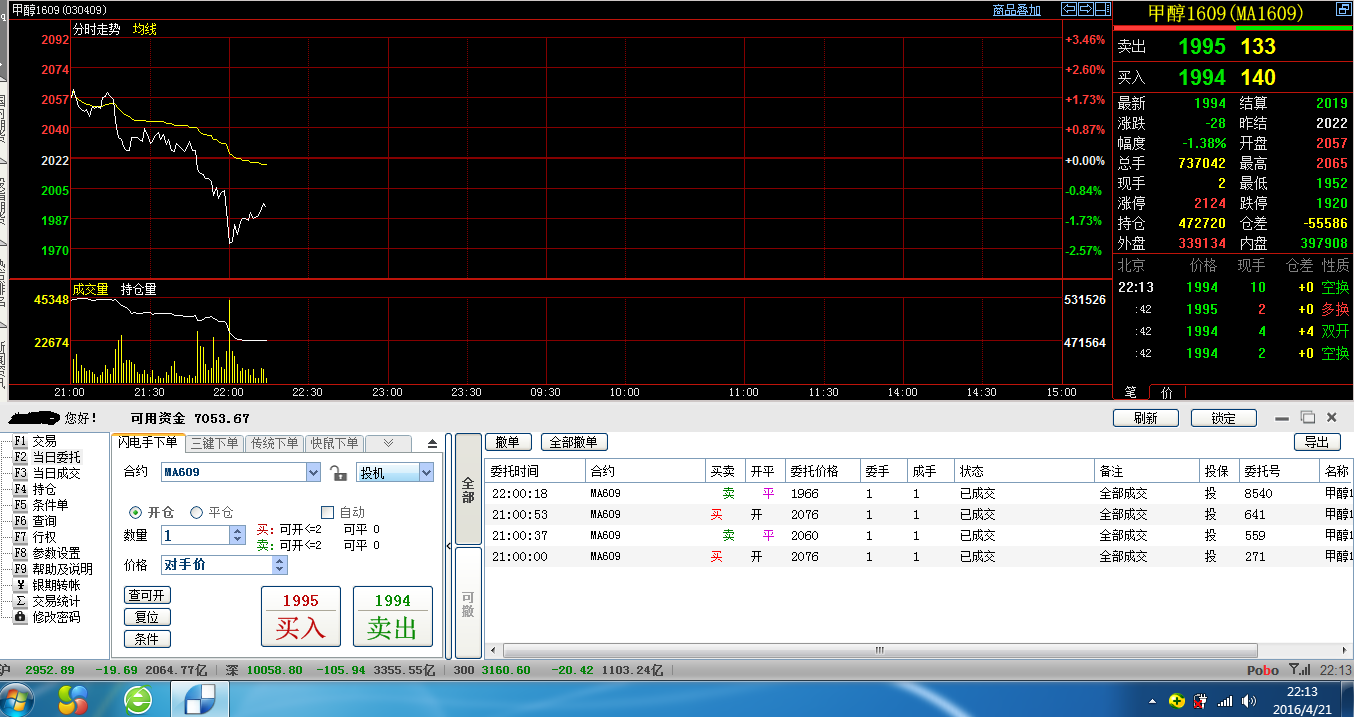This screenshot has height=717, width=1354.
Task: Open 交易统计 with the Σ icon
Action: [20, 601]
